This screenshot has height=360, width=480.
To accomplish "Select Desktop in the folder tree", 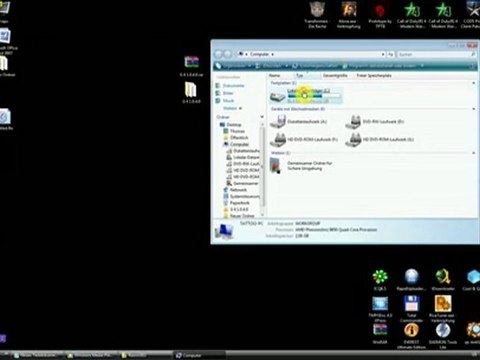I will tap(231, 125).
